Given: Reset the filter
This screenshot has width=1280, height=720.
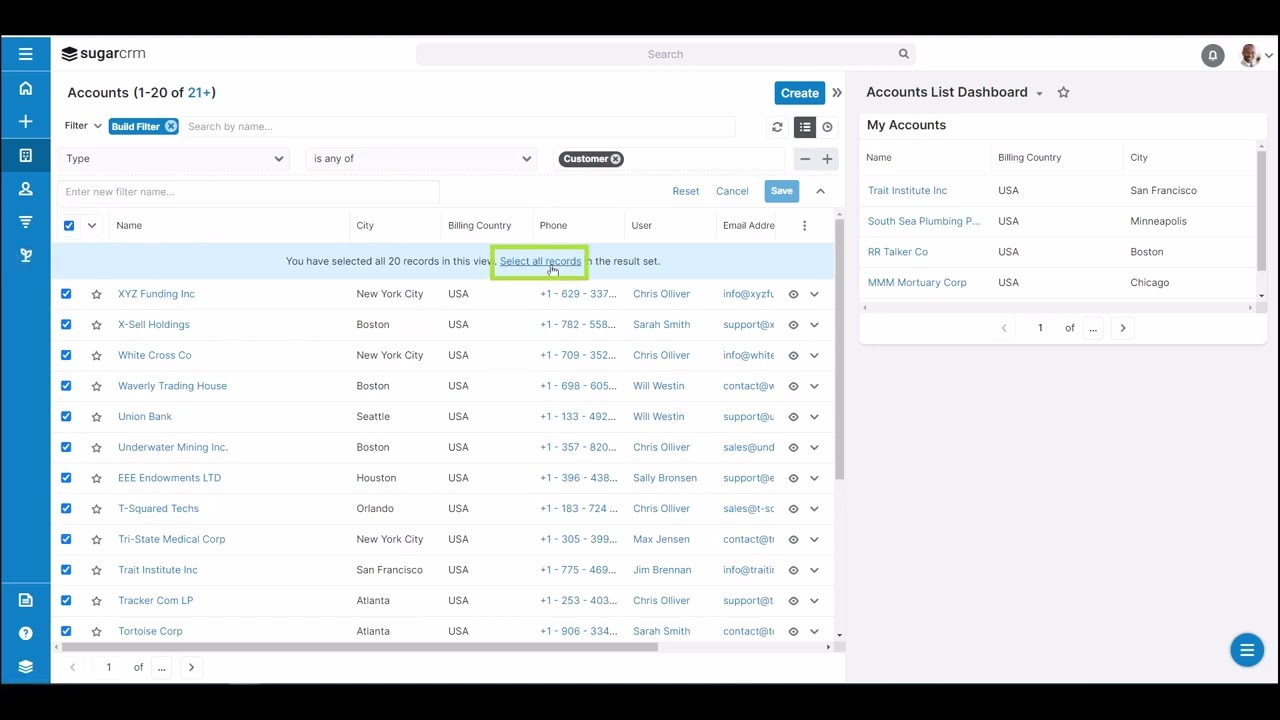Looking at the screenshot, I should 686,191.
